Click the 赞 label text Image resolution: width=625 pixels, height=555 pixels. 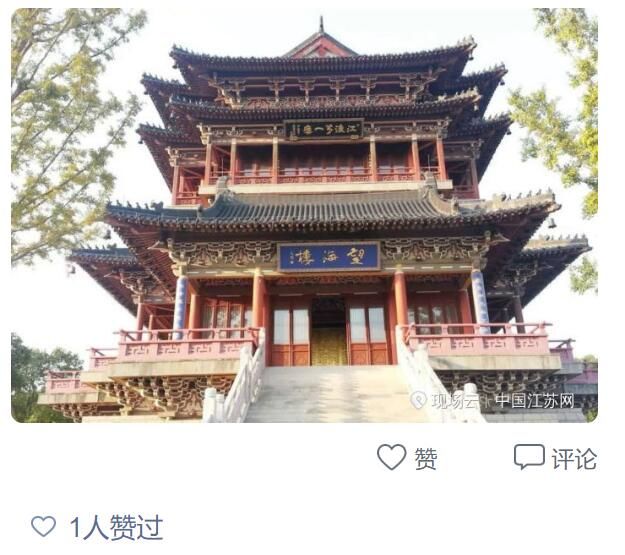(x=426, y=459)
